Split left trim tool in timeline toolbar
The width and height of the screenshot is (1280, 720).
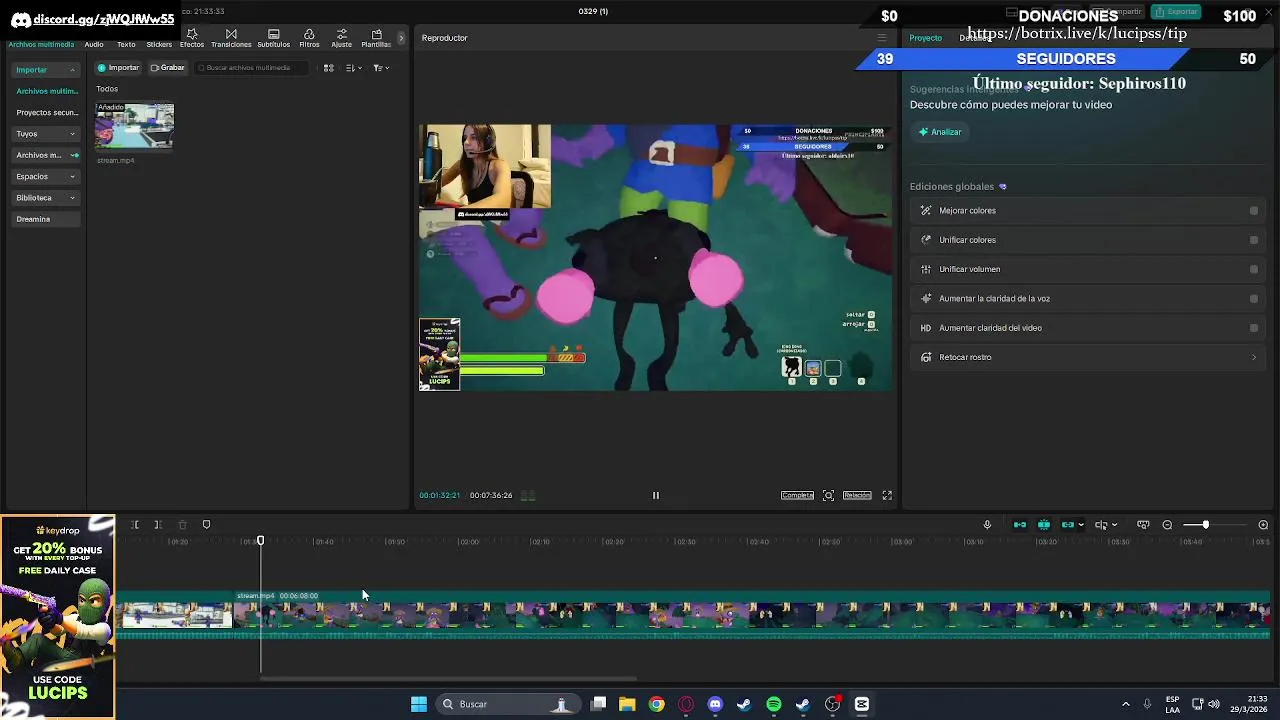(x=134, y=525)
